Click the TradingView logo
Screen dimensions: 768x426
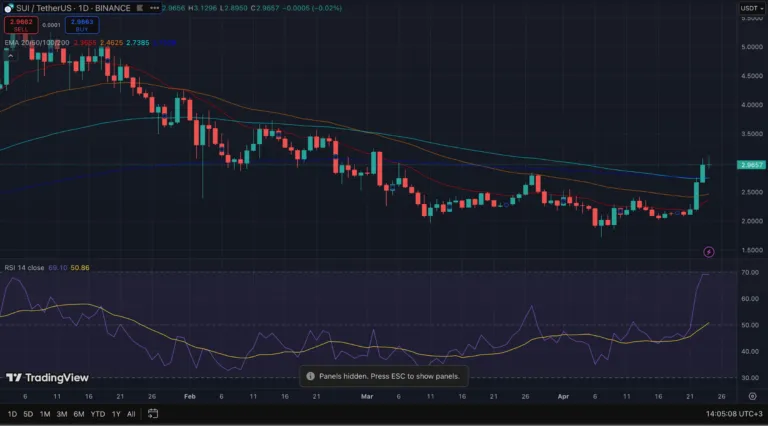pos(47,378)
